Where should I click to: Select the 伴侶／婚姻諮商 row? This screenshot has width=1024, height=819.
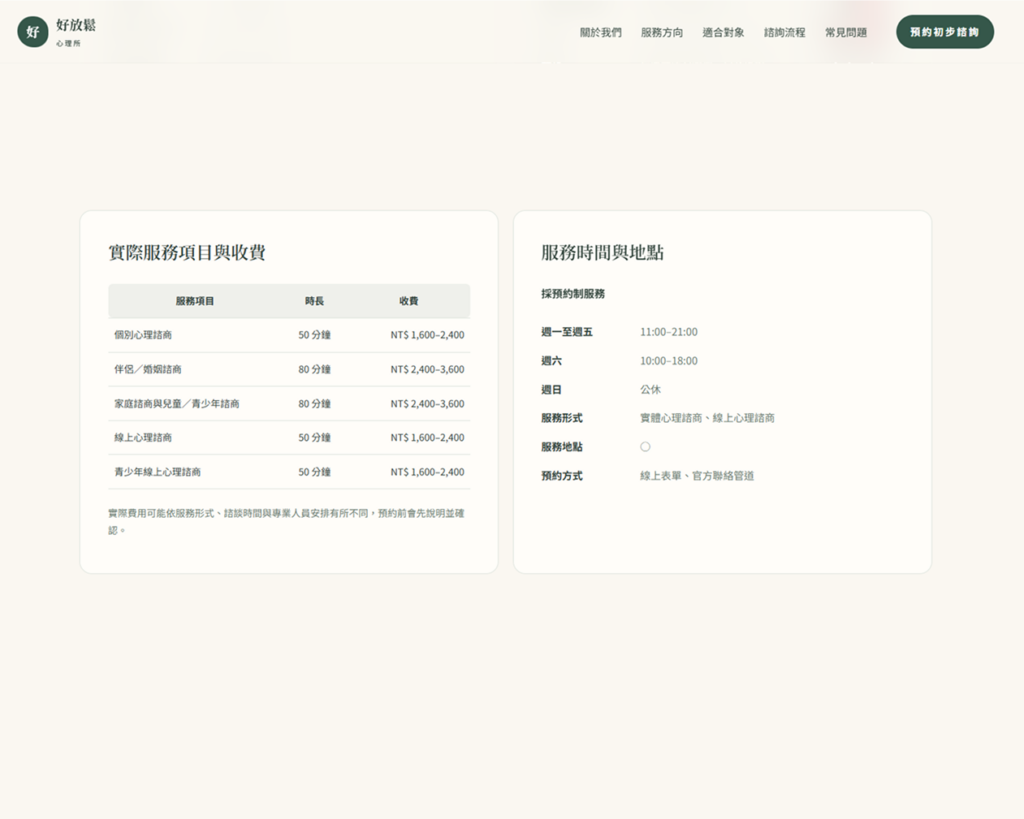click(289, 370)
